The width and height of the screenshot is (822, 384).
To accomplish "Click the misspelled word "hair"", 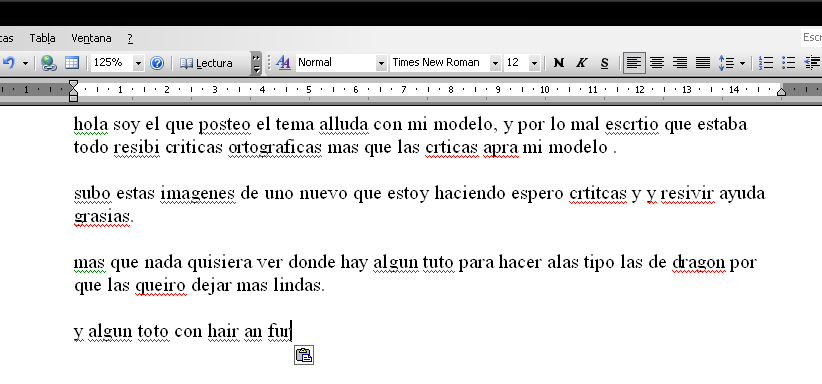I will pyautogui.click(x=223, y=332).
